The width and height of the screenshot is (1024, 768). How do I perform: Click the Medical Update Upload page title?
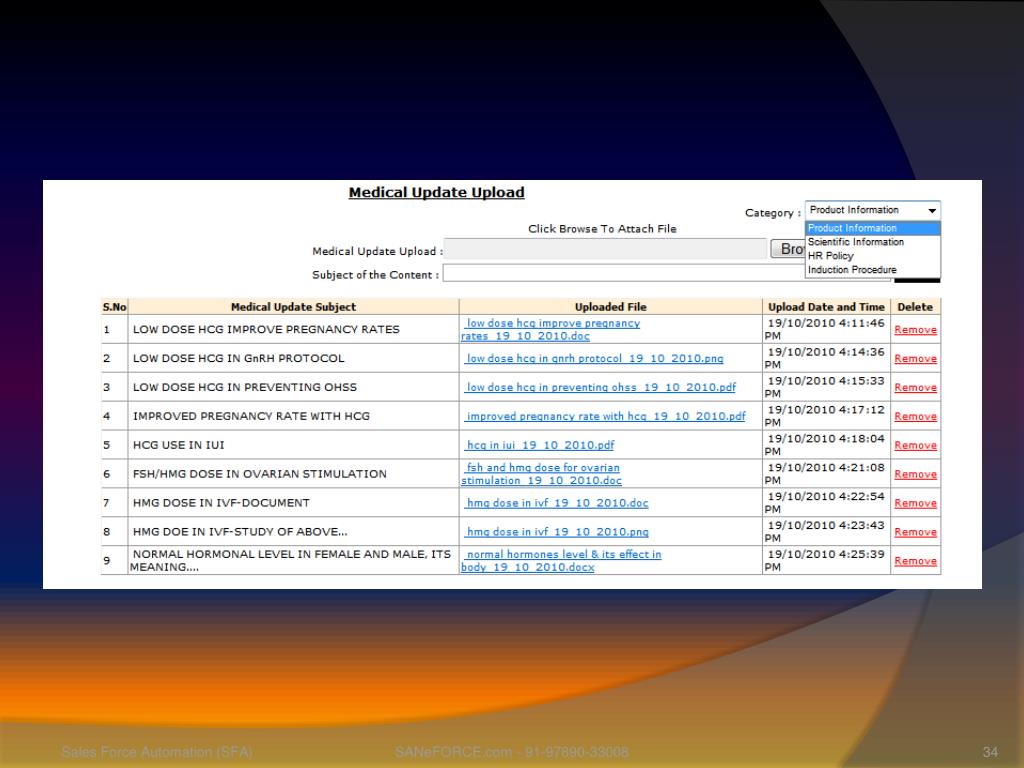436,193
